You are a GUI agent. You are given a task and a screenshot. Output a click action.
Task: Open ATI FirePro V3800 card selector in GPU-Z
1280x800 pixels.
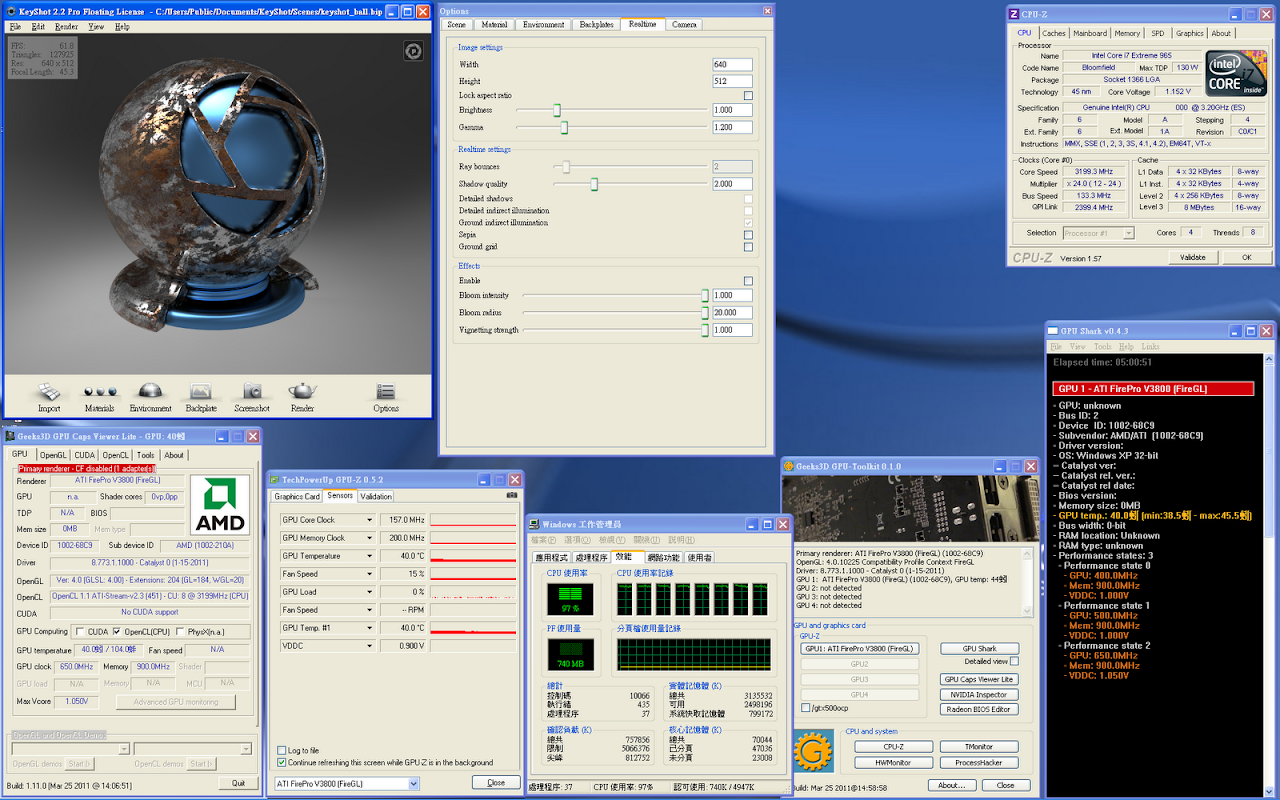(347, 784)
